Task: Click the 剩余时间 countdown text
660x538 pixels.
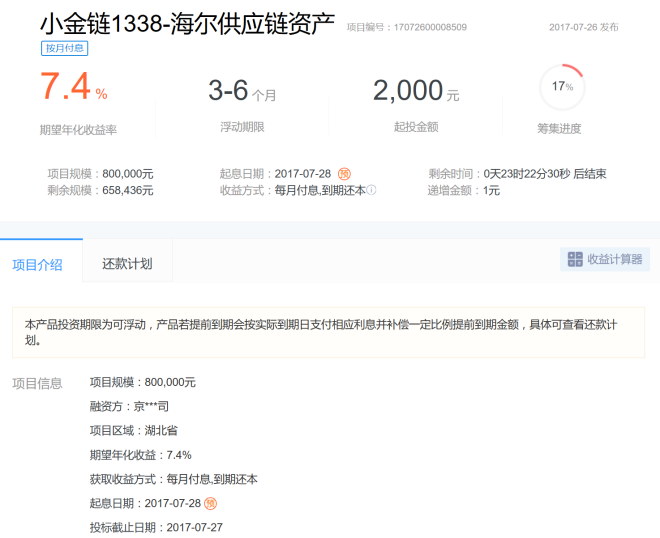Action: [517, 173]
